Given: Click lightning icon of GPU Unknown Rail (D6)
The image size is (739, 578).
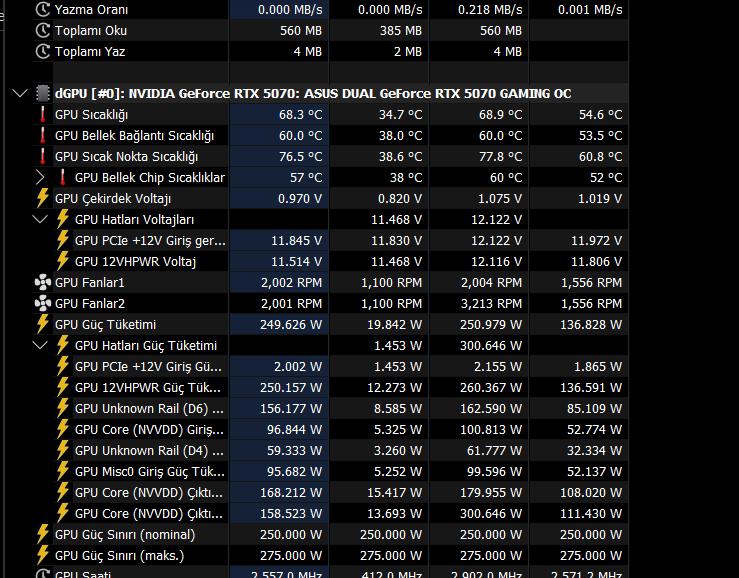Looking at the screenshot, I should (63, 408).
